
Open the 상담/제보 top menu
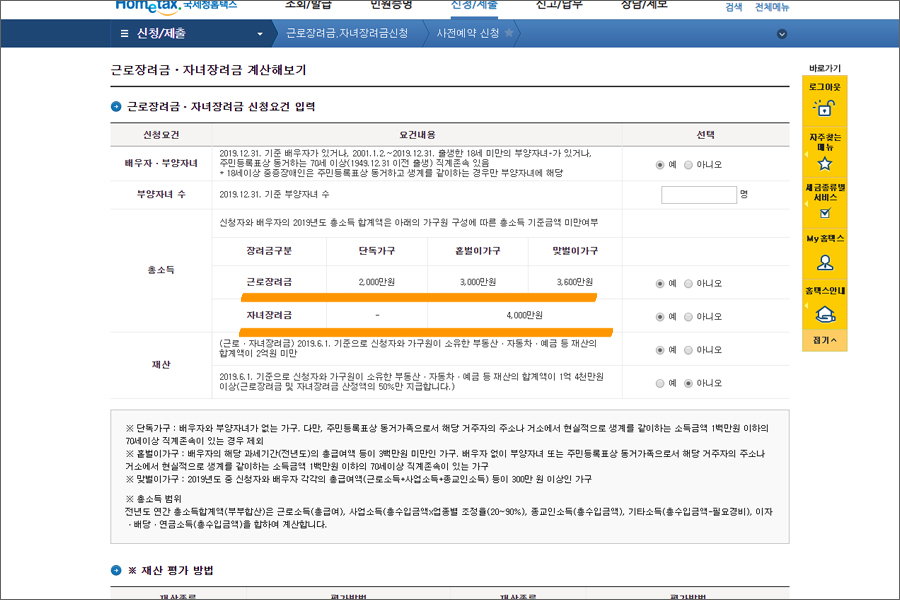[x=644, y=5]
